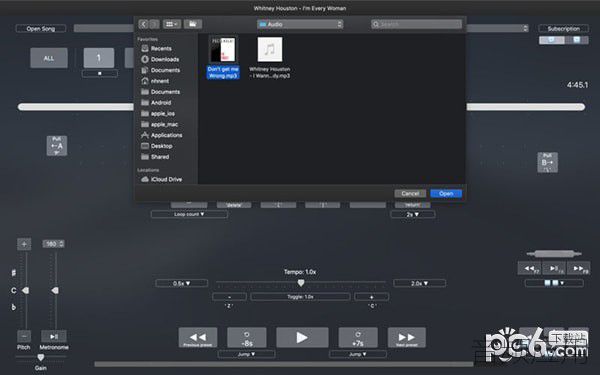Click the Toggle: 1.0x tempo button
Viewport: 600px width, 375px height.
pos(300,297)
